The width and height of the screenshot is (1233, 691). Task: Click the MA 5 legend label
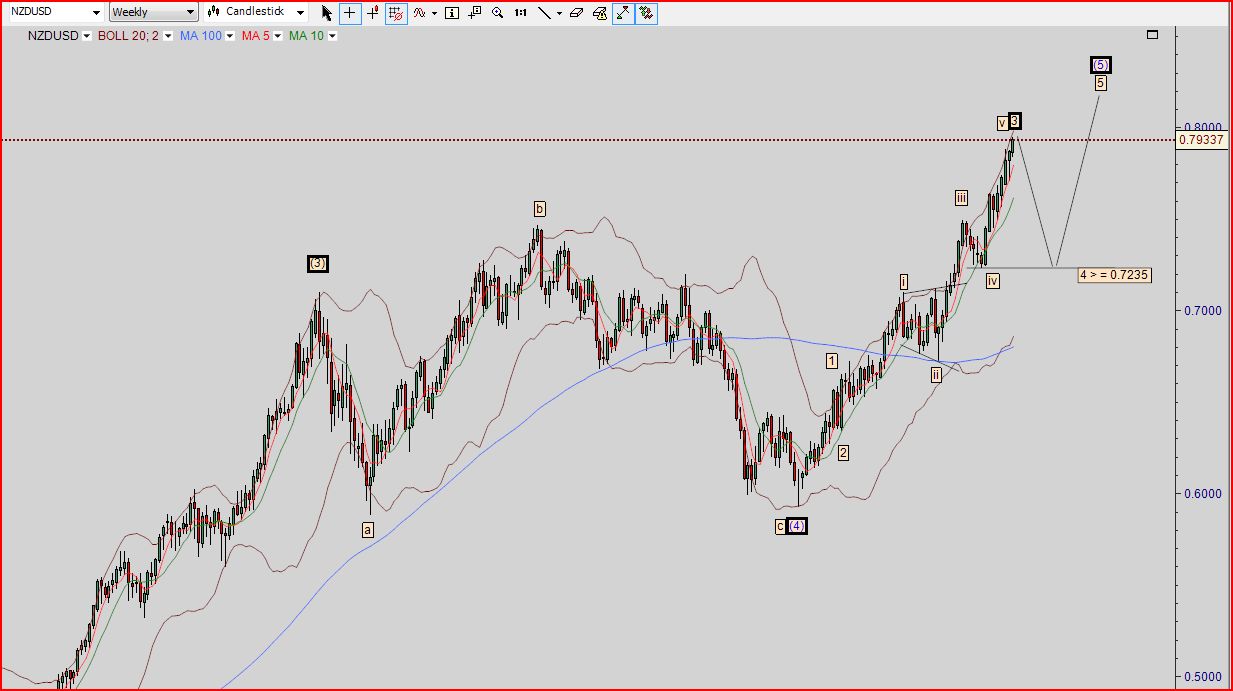pyautogui.click(x=255, y=36)
